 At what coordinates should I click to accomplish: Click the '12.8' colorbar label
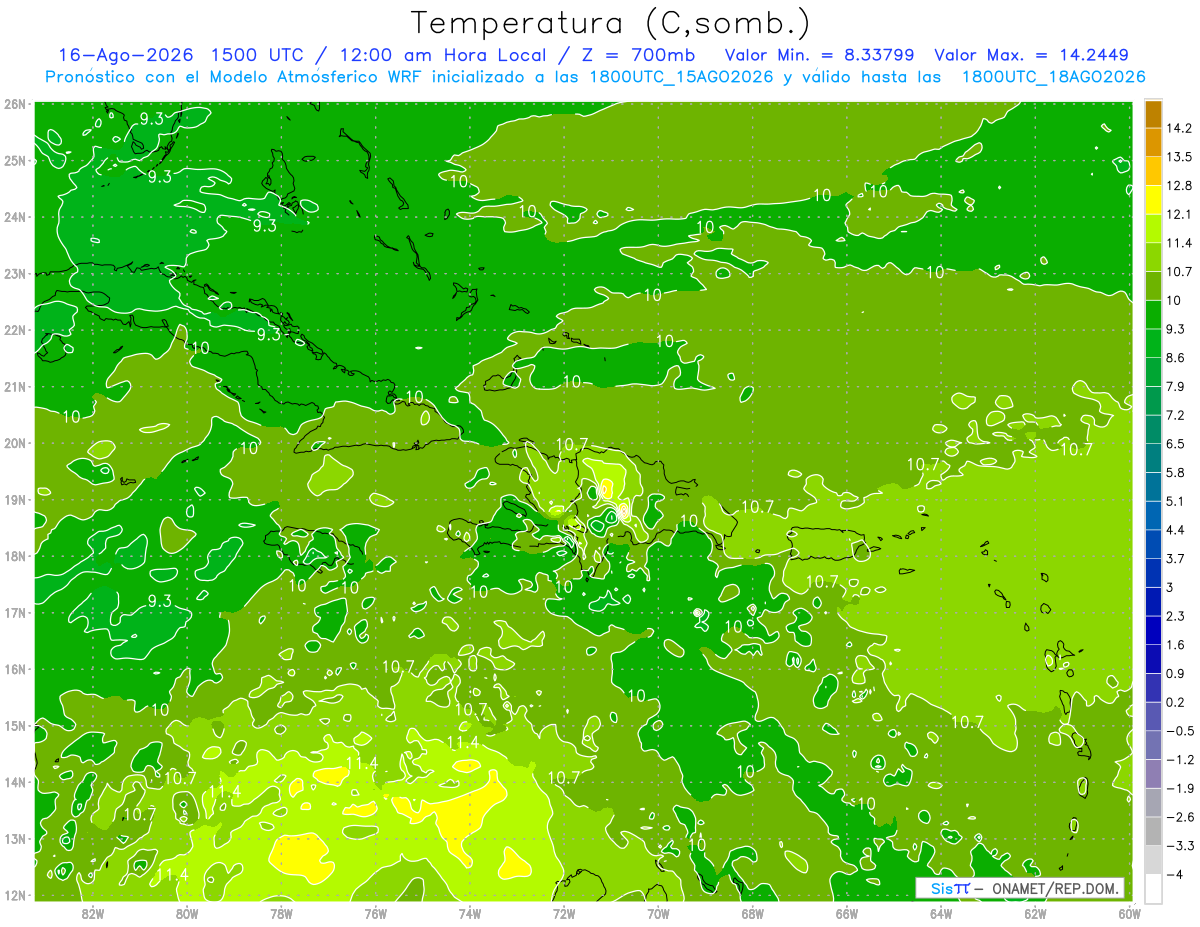pos(1179,185)
